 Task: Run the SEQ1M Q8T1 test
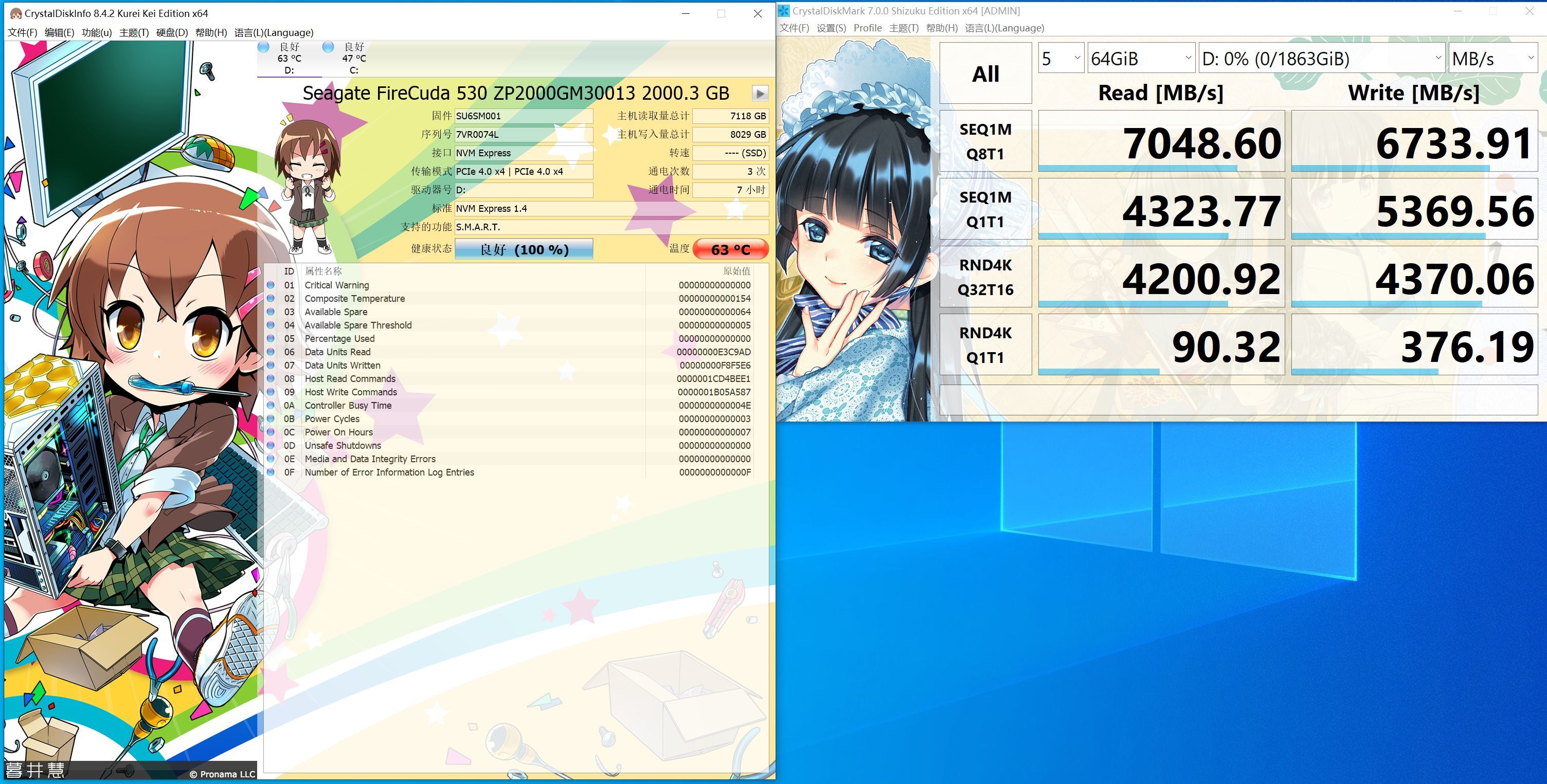(x=985, y=141)
